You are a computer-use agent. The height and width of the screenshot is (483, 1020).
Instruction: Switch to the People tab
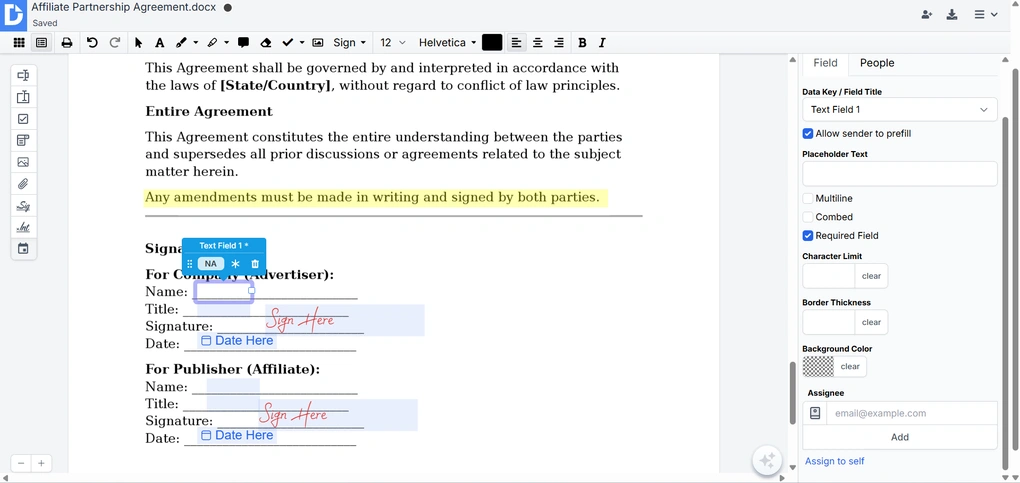[x=877, y=63]
